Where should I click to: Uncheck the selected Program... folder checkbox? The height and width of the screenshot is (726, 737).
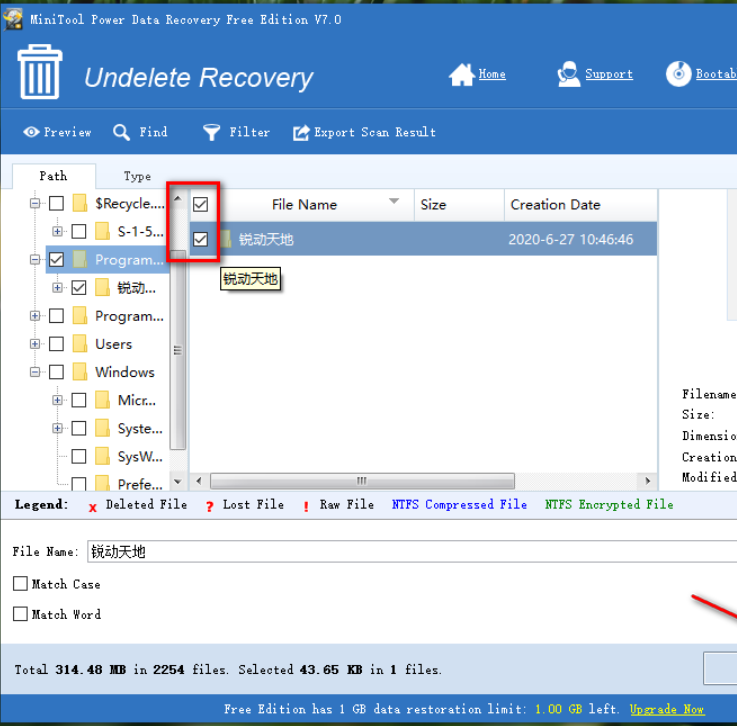click(56, 259)
